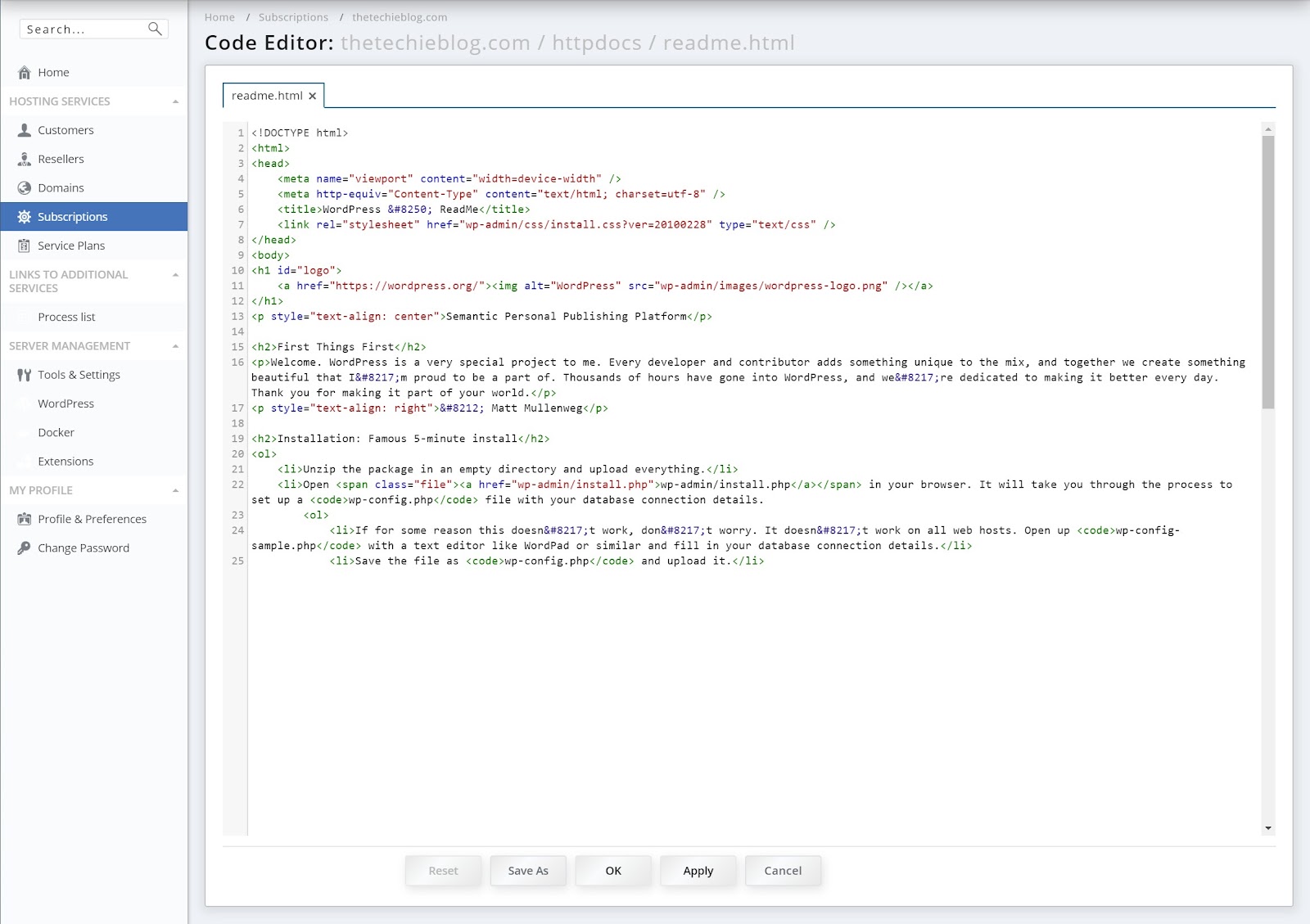1310x924 pixels.
Task: Open Process list
Action: coord(93,317)
